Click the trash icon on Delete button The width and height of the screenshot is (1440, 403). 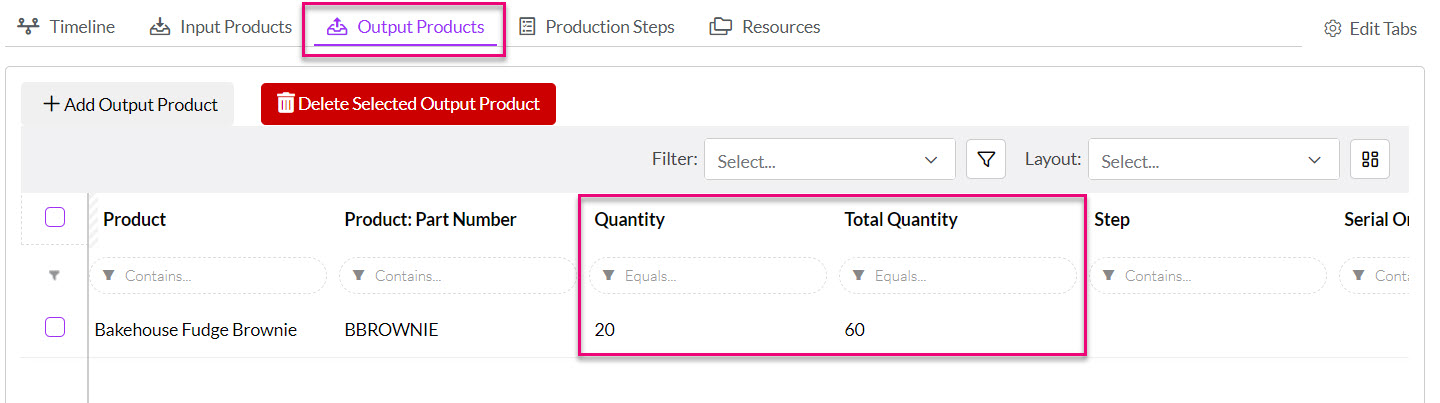286,103
